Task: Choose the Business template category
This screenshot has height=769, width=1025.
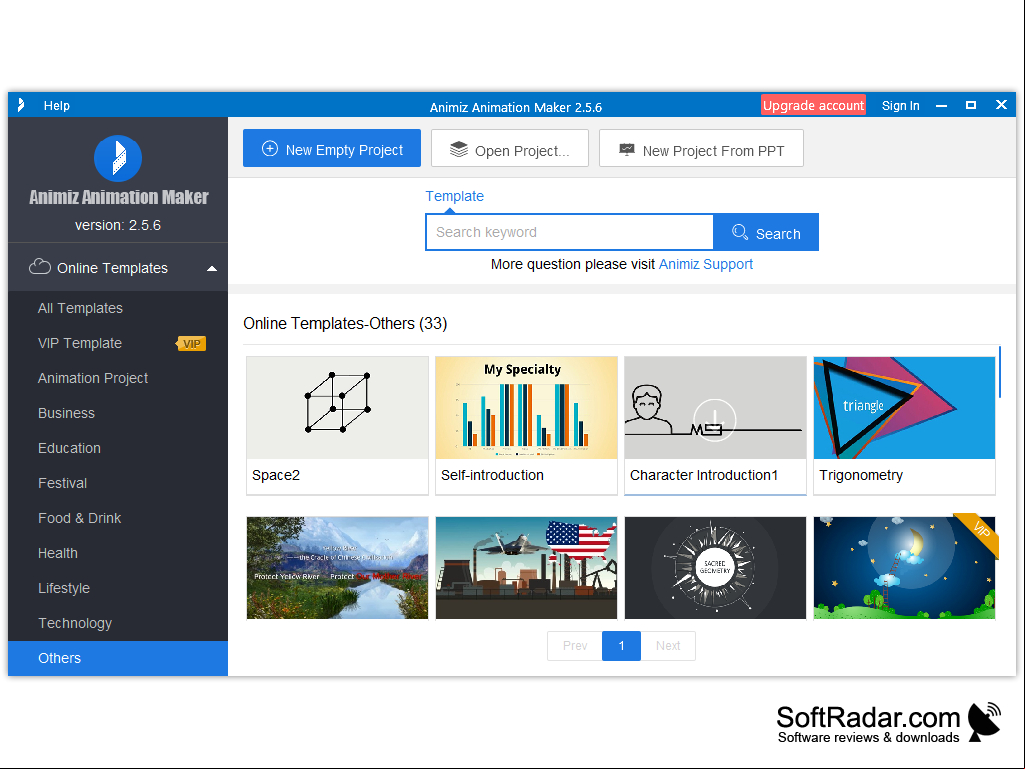Action: pos(118,413)
